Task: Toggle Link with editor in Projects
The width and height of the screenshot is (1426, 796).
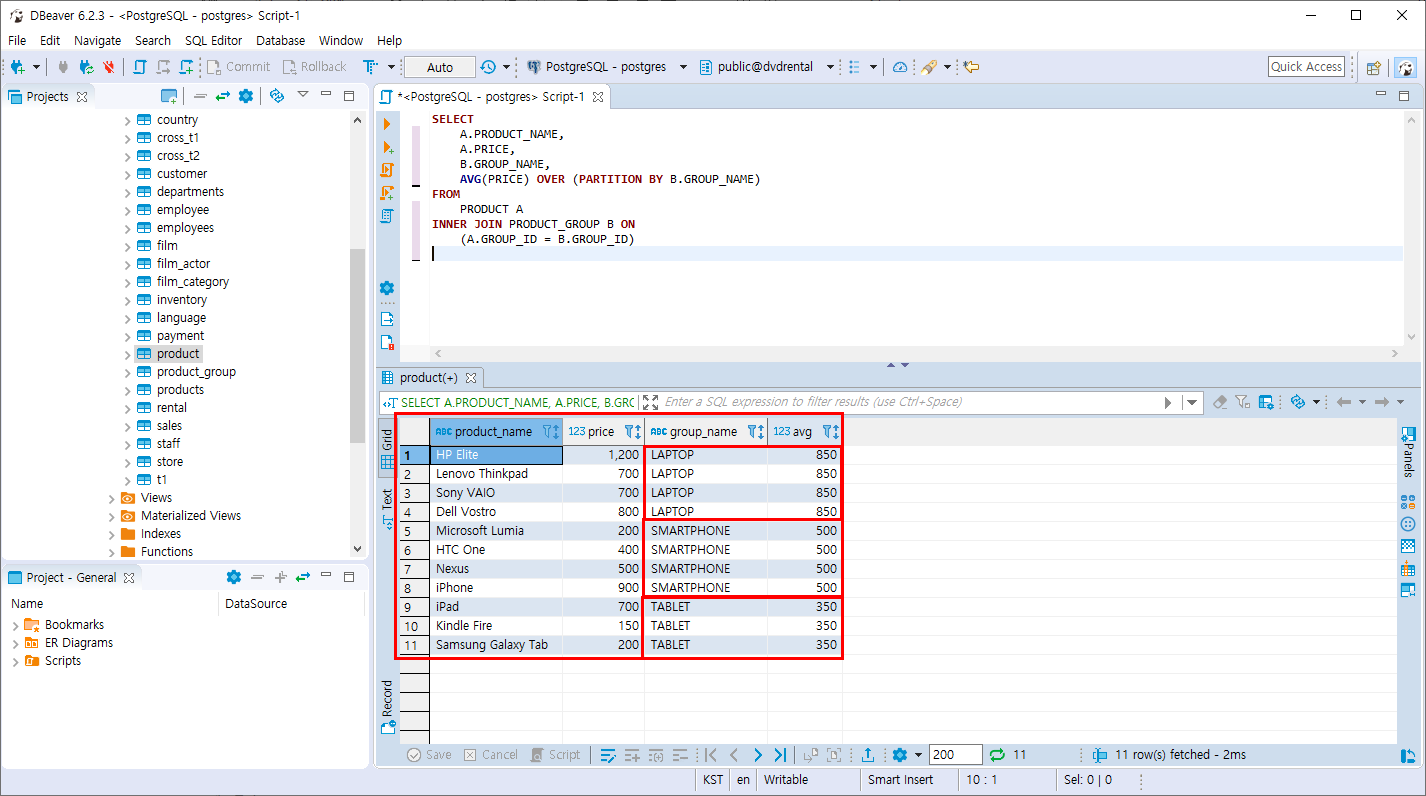Action: coord(222,96)
